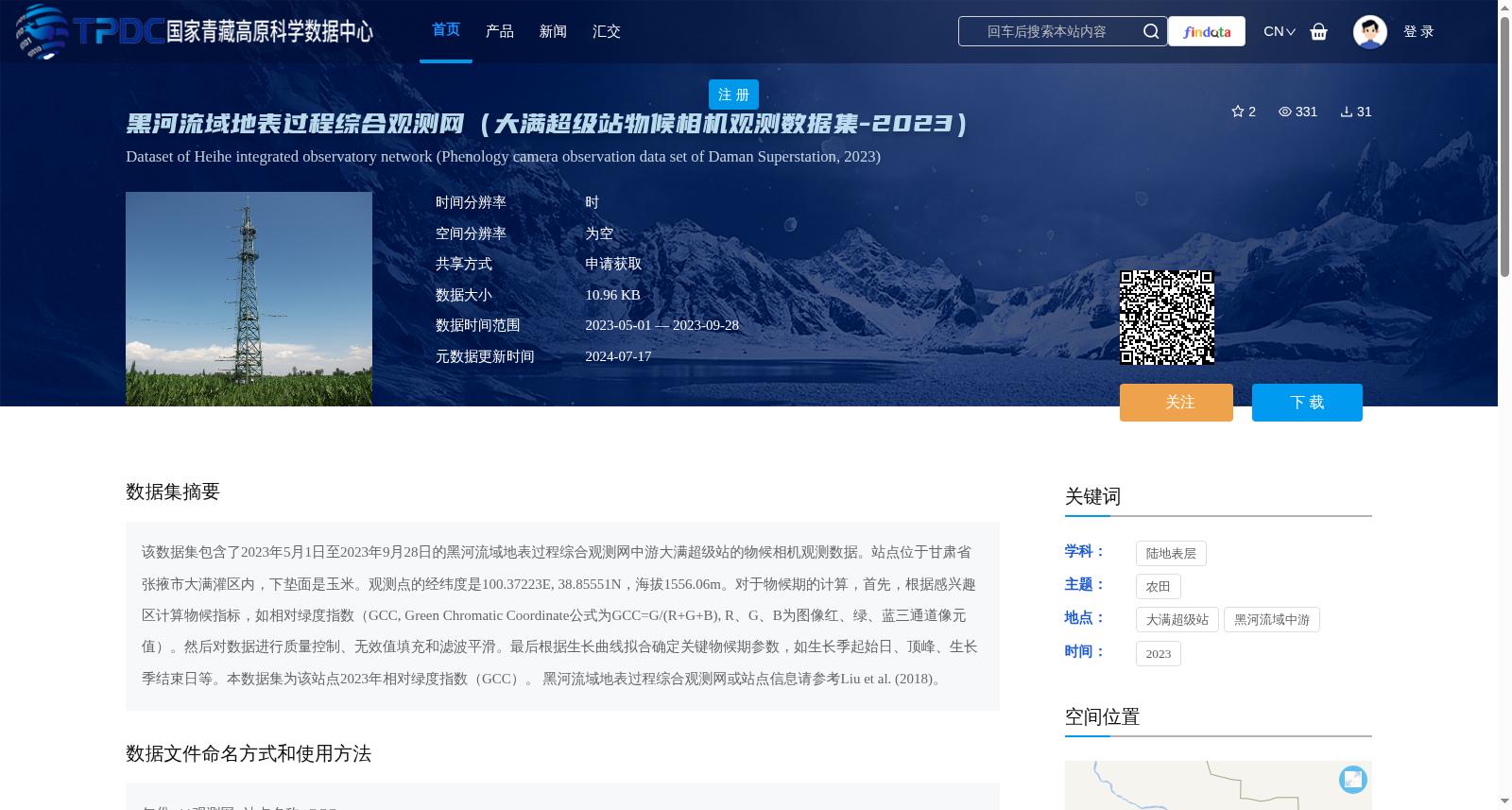Click the star favorites count icon
Image resolution: width=1512 pixels, height=810 pixels.
coord(1238,112)
